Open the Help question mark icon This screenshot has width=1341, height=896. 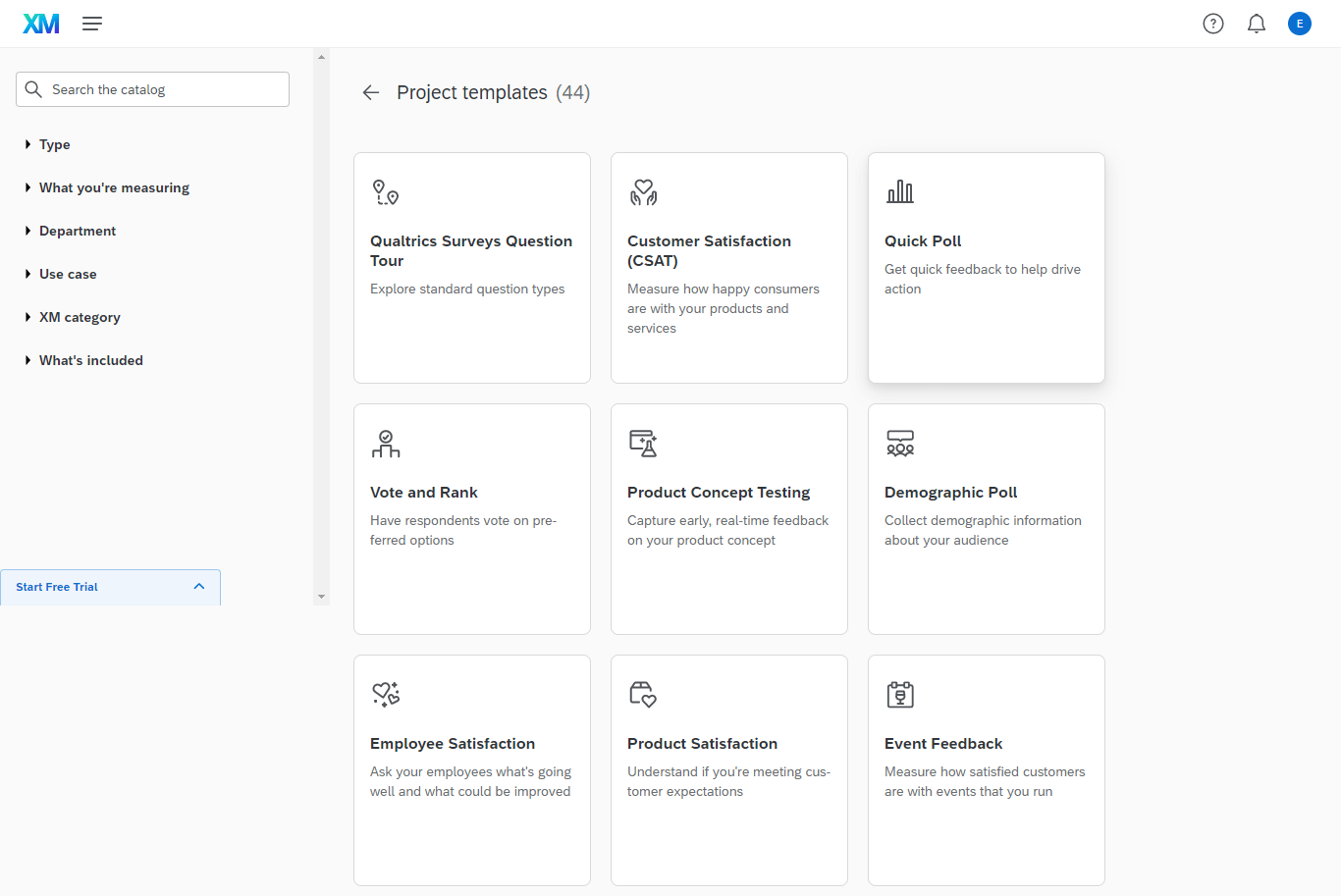1213,24
